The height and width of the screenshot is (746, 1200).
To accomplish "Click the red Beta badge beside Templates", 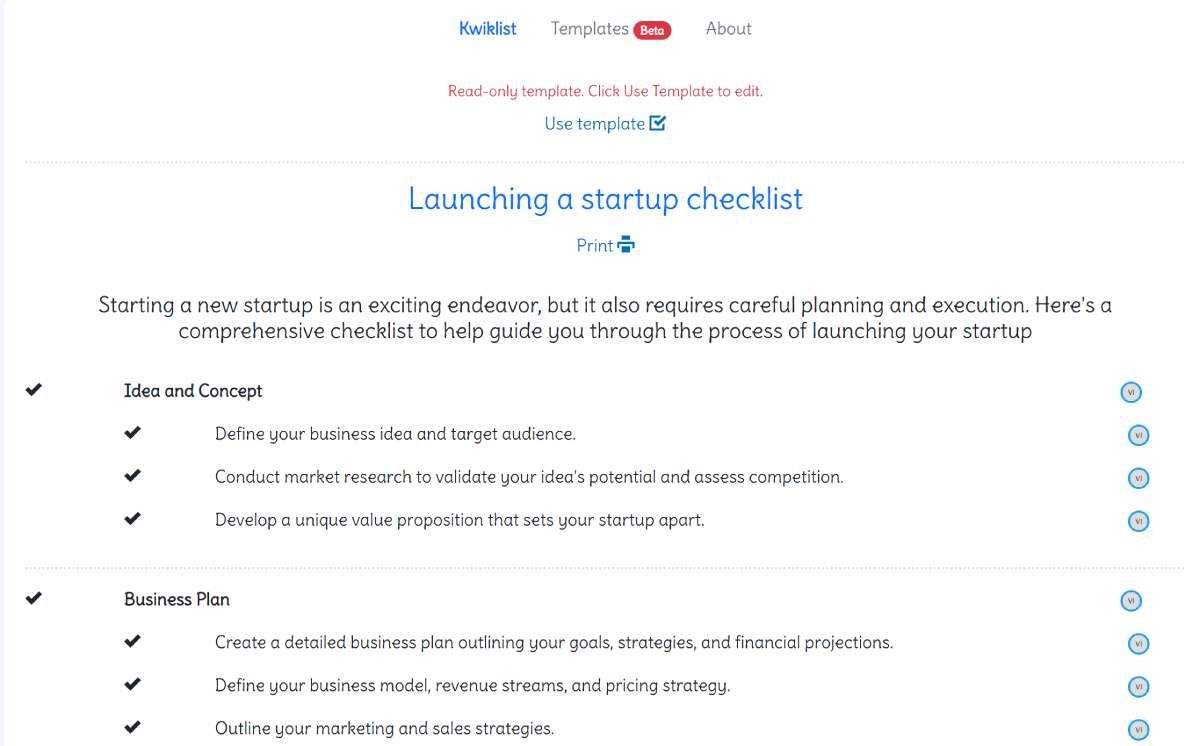I will [x=651, y=29].
